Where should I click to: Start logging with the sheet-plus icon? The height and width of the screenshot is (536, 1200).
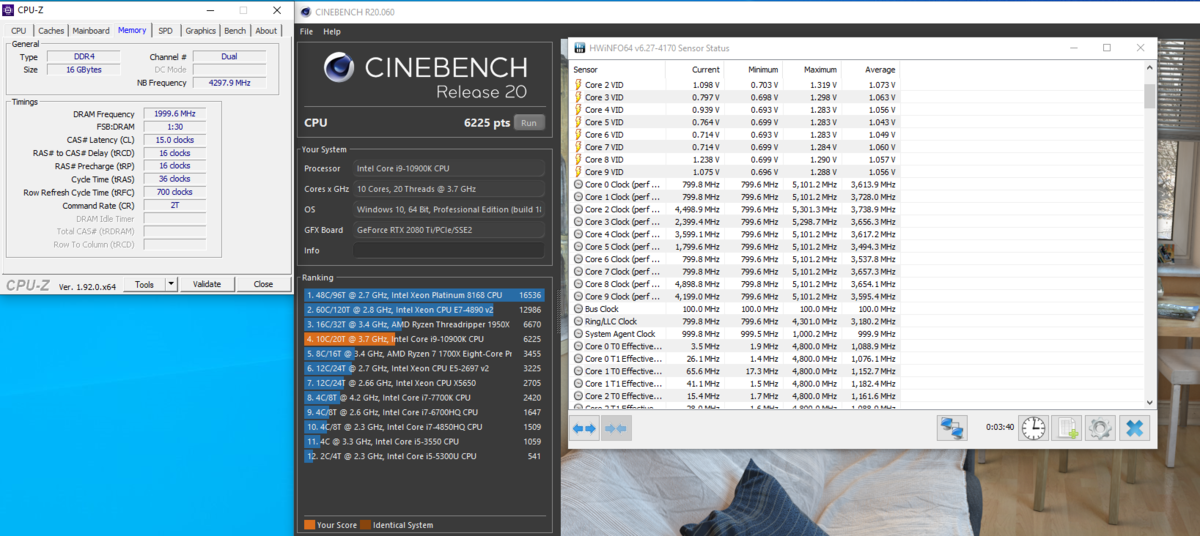pyautogui.click(x=1067, y=428)
